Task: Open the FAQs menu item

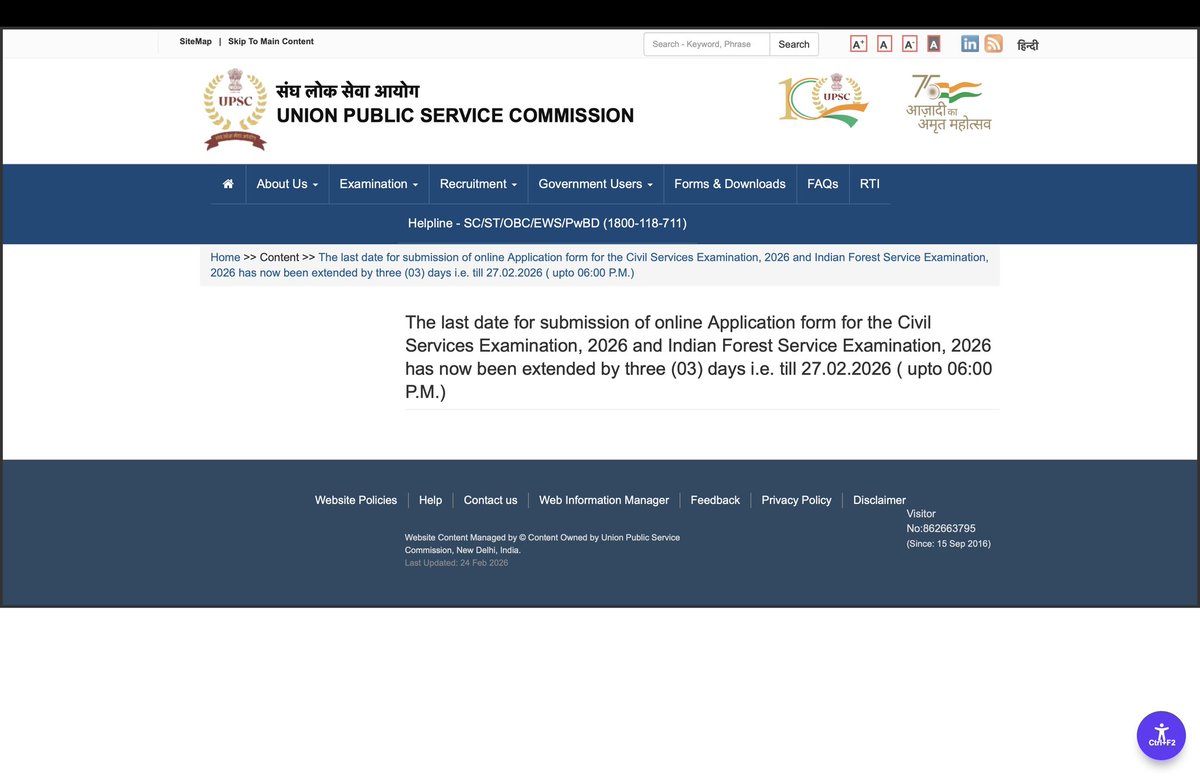Action: pyautogui.click(x=823, y=184)
